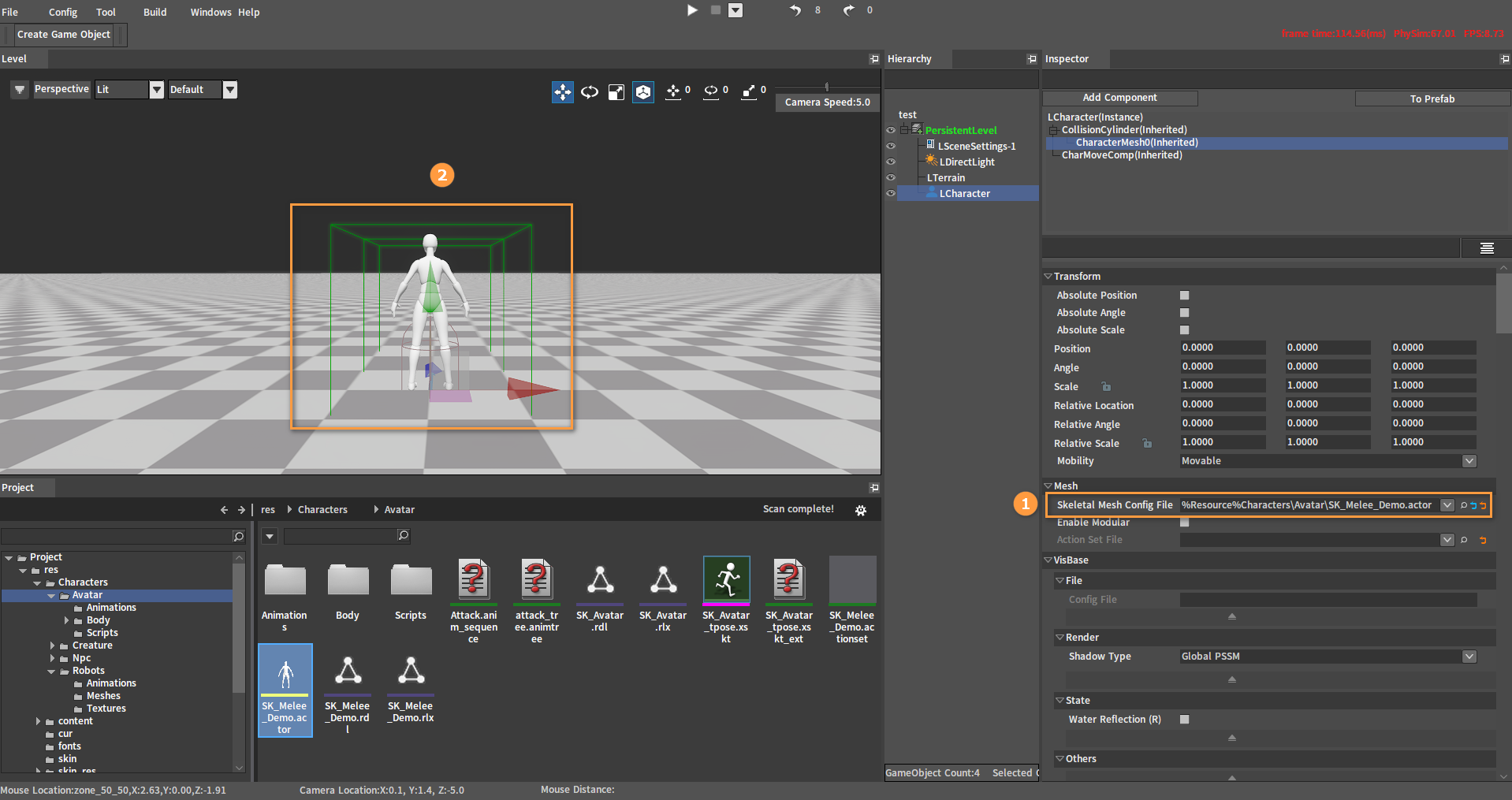Select the Rotate gizmo tool
The height and width of the screenshot is (800, 1512).
pos(590,92)
